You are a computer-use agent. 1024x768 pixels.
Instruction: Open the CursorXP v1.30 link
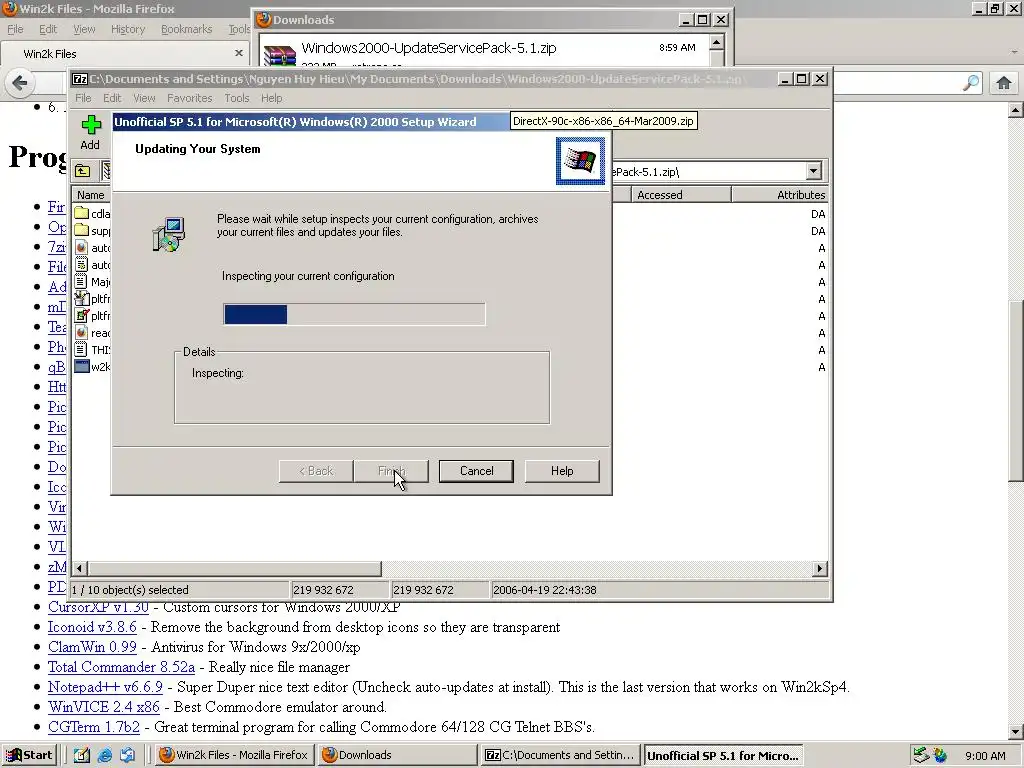98,607
